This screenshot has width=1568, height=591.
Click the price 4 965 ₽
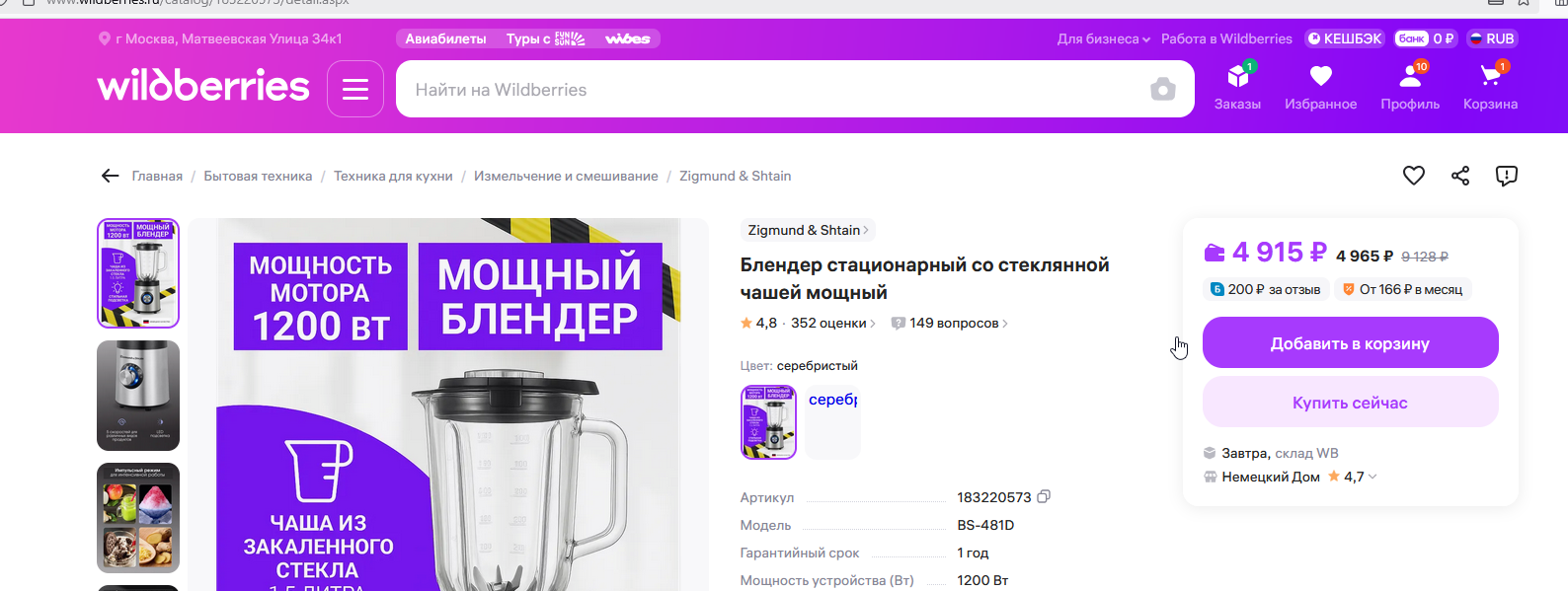(1365, 256)
